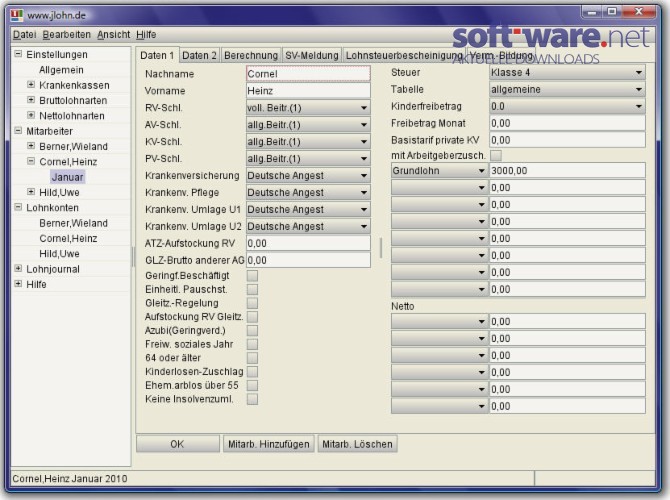Collapse the Mitarbeiter tree node
Viewport: 670px width, 500px height.
coord(18,130)
